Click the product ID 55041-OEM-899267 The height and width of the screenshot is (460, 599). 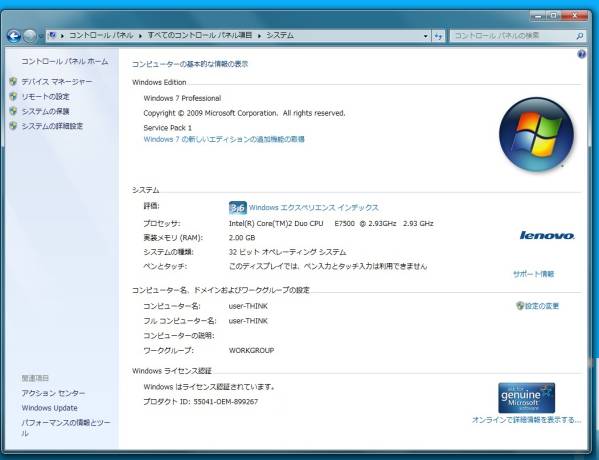(225, 402)
